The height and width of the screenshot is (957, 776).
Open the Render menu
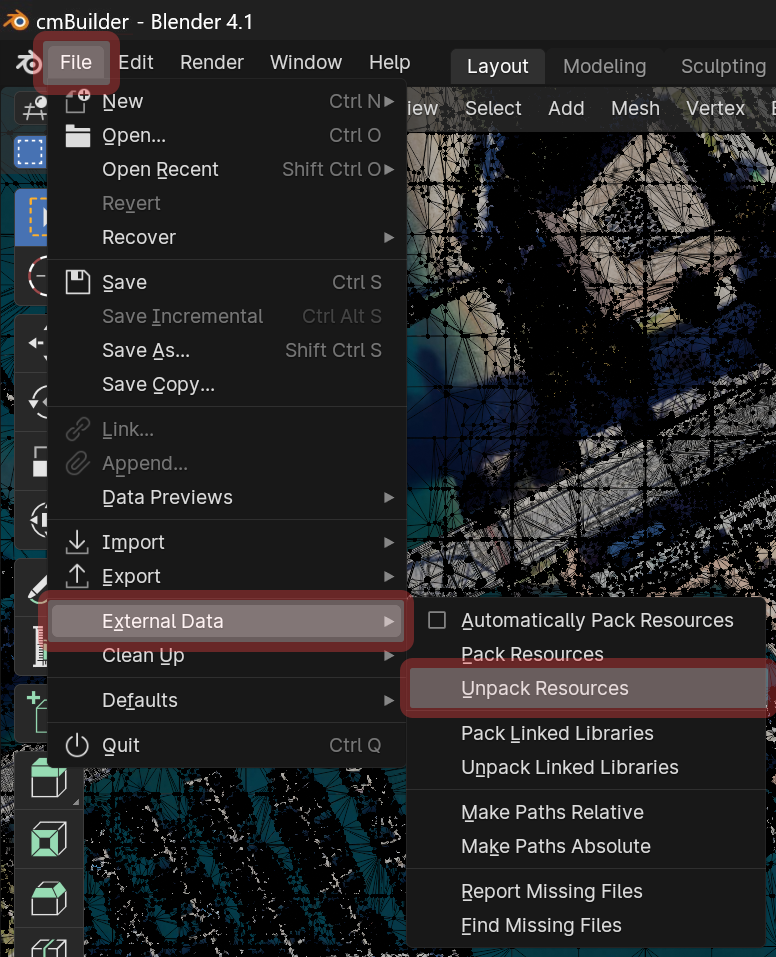211,63
